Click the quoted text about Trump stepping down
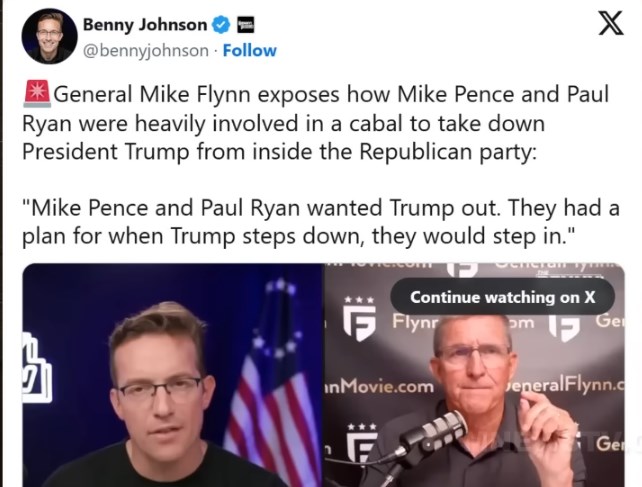 320,223
